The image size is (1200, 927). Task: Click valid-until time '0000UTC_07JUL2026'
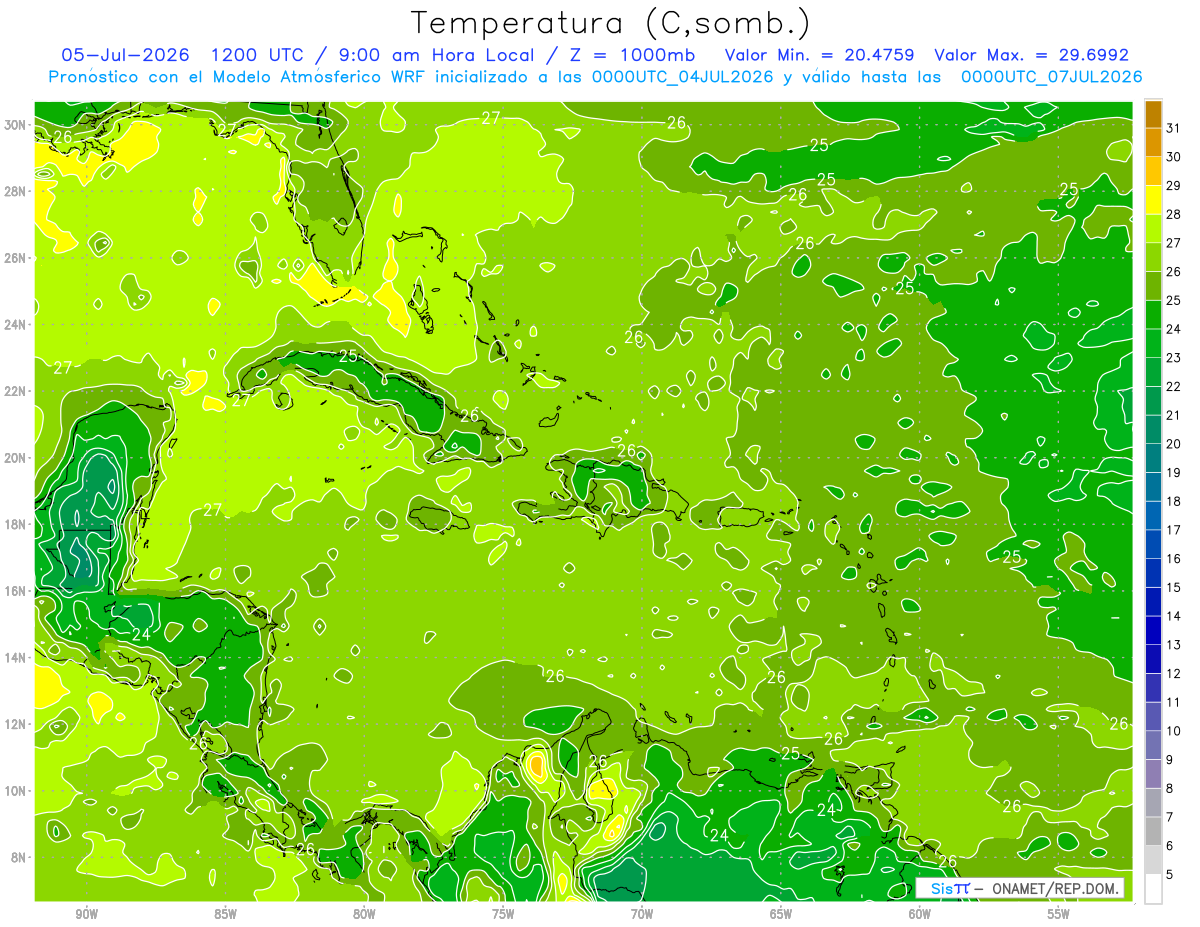(1051, 77)
